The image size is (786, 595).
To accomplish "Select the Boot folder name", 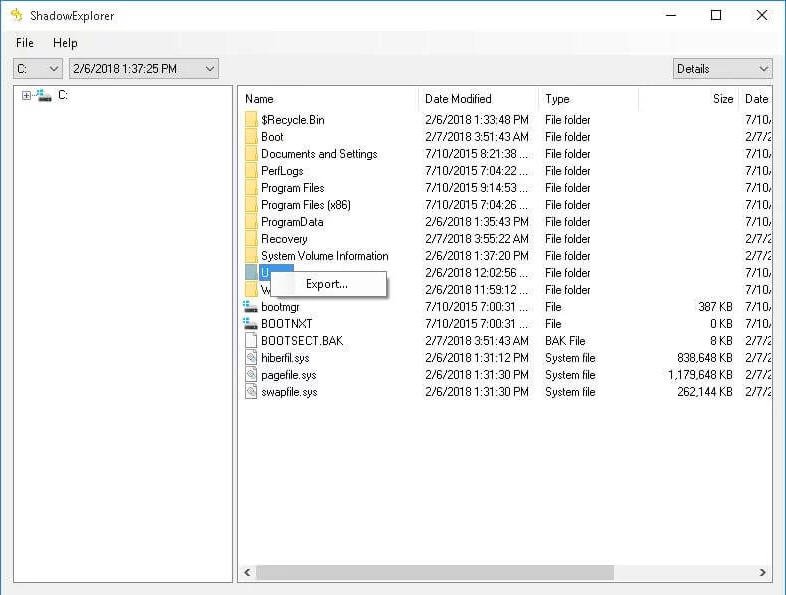I will (272, 137).
